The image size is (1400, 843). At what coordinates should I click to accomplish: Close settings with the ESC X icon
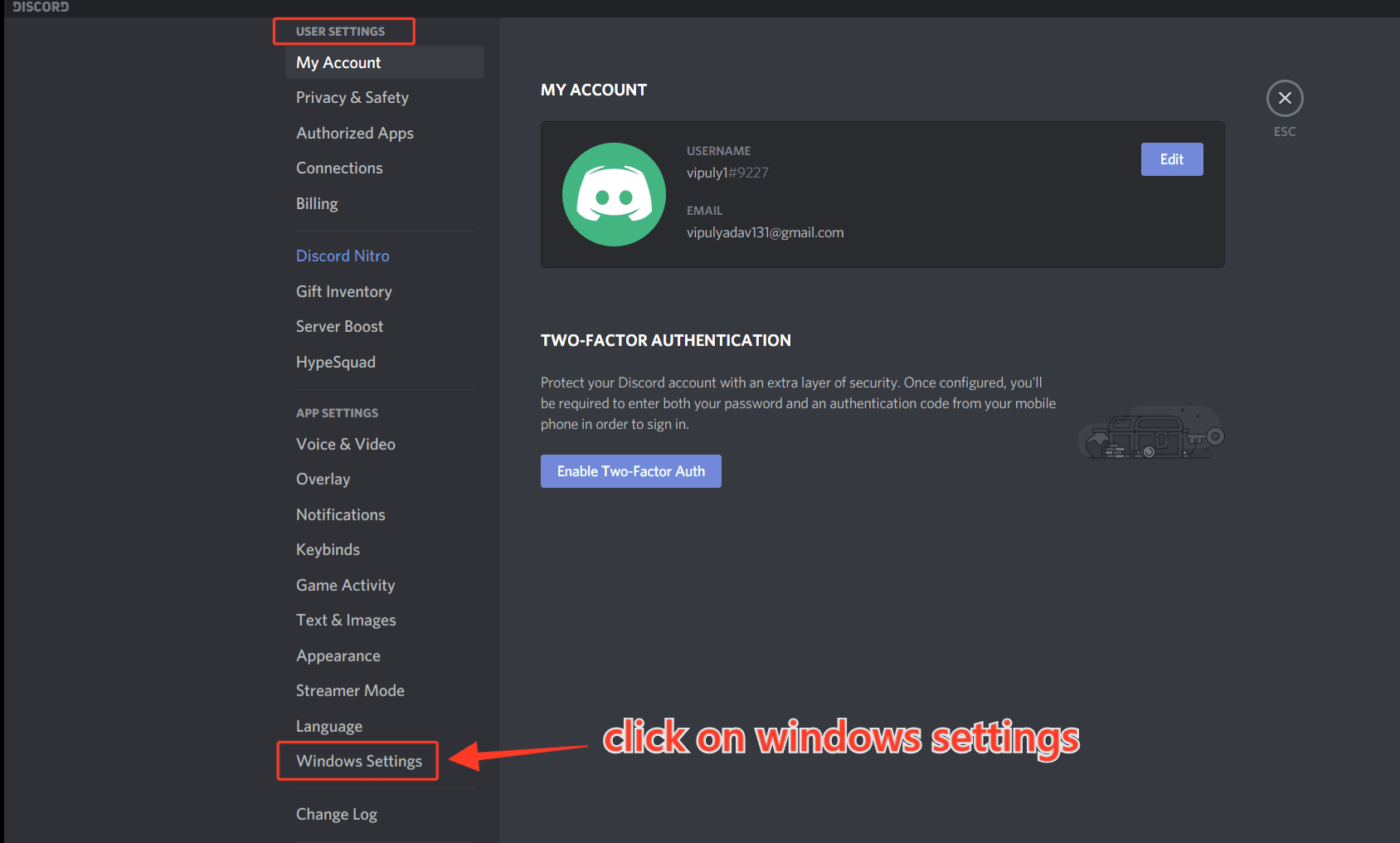[x=1285, y=99]
